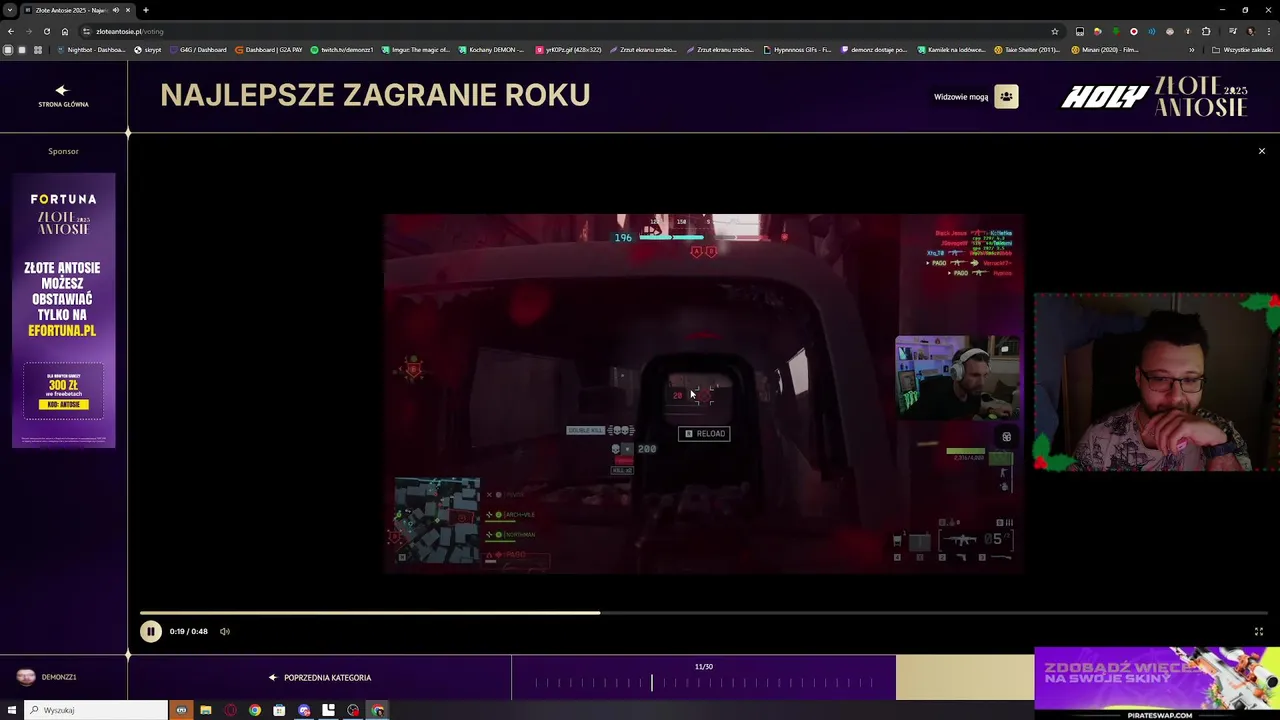Click the light golden next-category bar

(964, 678)
